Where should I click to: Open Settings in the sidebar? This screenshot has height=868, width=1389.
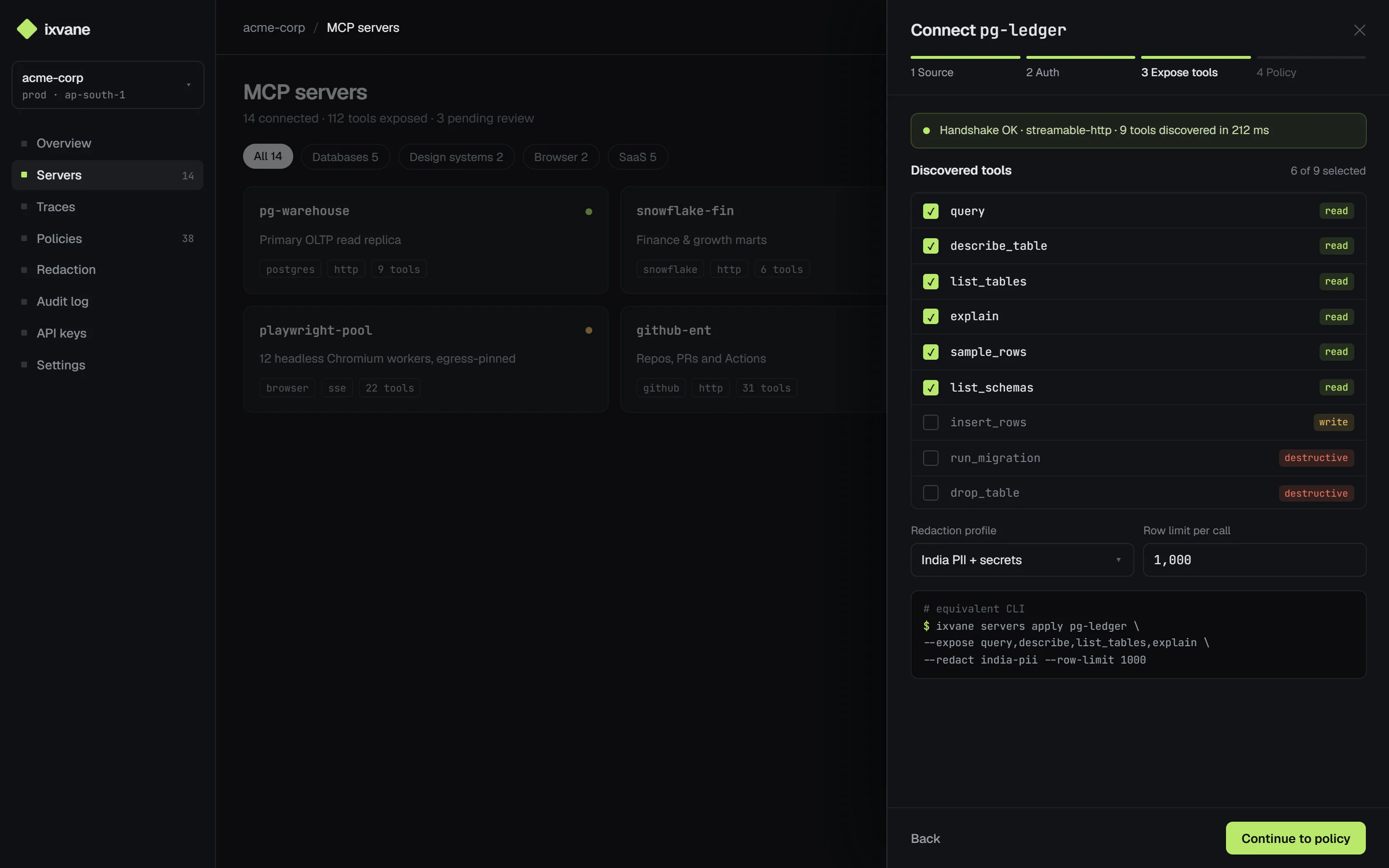click(x=108, y=365)
